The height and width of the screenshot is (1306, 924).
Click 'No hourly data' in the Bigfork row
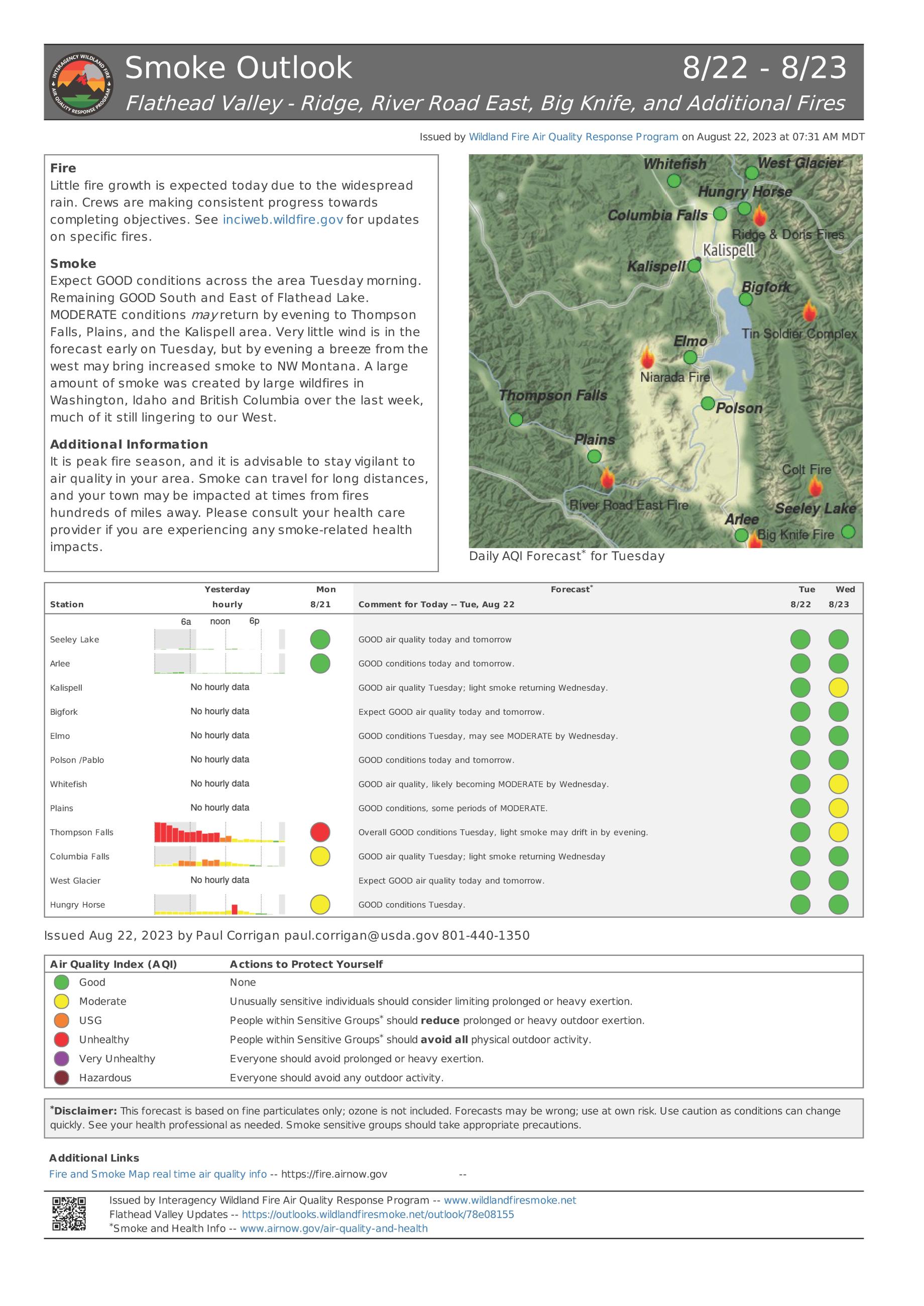pyautogui.click(x=219, y=711)
